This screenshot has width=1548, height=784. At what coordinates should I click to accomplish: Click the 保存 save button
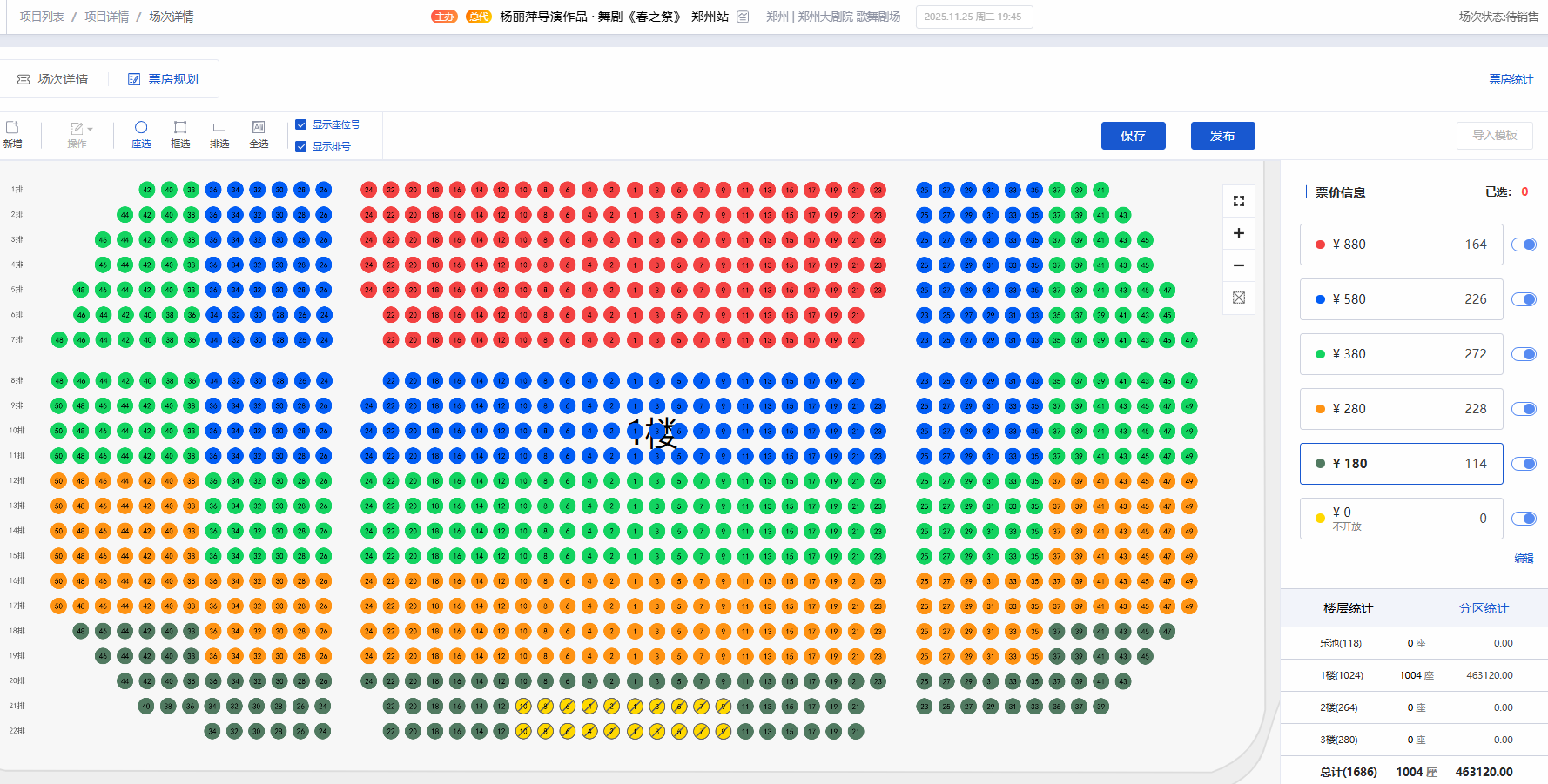(1133, 136)
